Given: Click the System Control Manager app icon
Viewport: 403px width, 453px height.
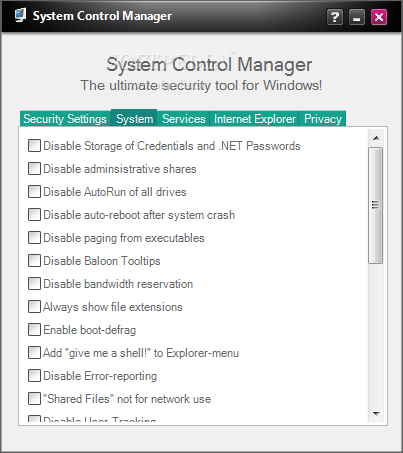Looking at the screenshot, I should (21, 16).
